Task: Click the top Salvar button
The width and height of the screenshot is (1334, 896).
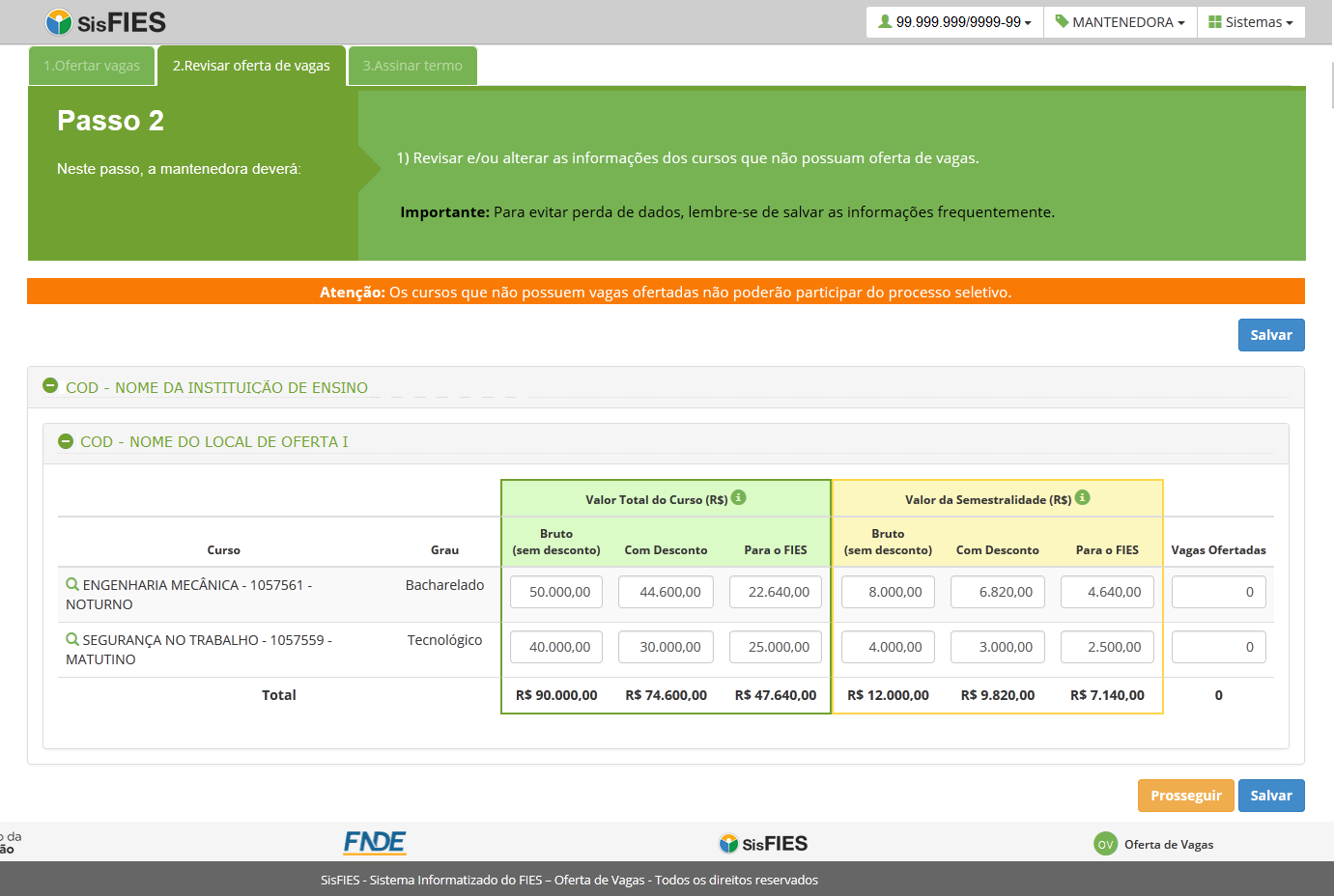Action: pyautogui.click(x=1271, y=335)
